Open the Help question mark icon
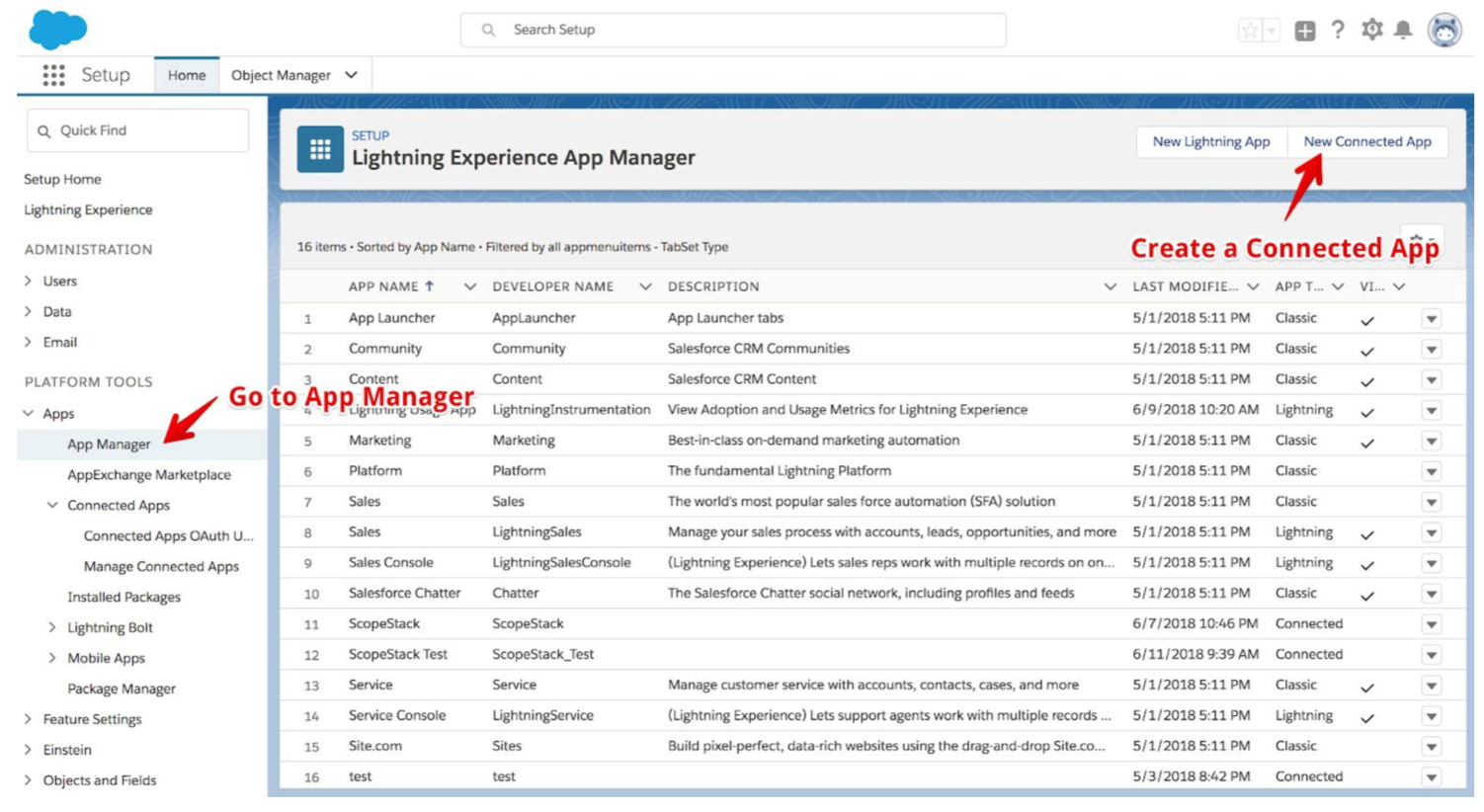The height and width of the screenshot is (812, 1484). (1338, 30)
